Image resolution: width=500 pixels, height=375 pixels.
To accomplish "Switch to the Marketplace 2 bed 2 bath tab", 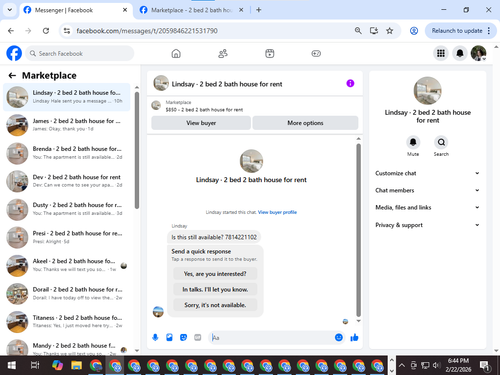I will [x=192, y=10].
